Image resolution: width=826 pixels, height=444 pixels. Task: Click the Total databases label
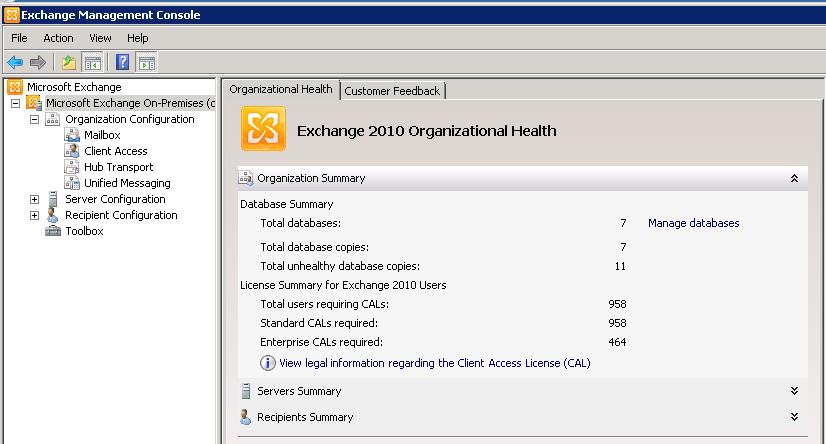[301, 223]
